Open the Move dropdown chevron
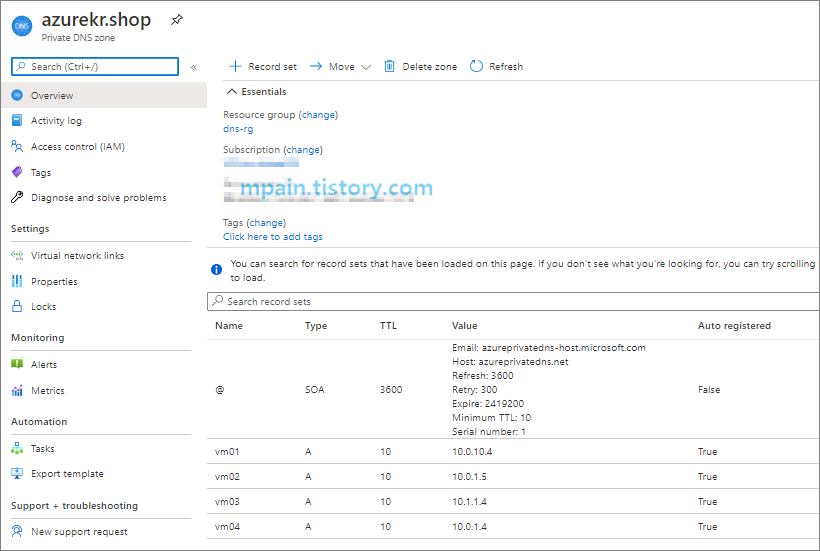Viewport: 820px width, 551px height. (366, 67)
